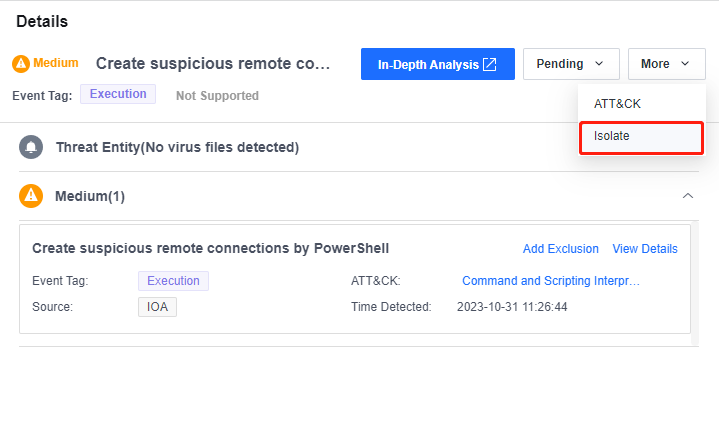Expand the Threat Entity row
Viewport: 719px width, 445px height.
tap(177, 147)
